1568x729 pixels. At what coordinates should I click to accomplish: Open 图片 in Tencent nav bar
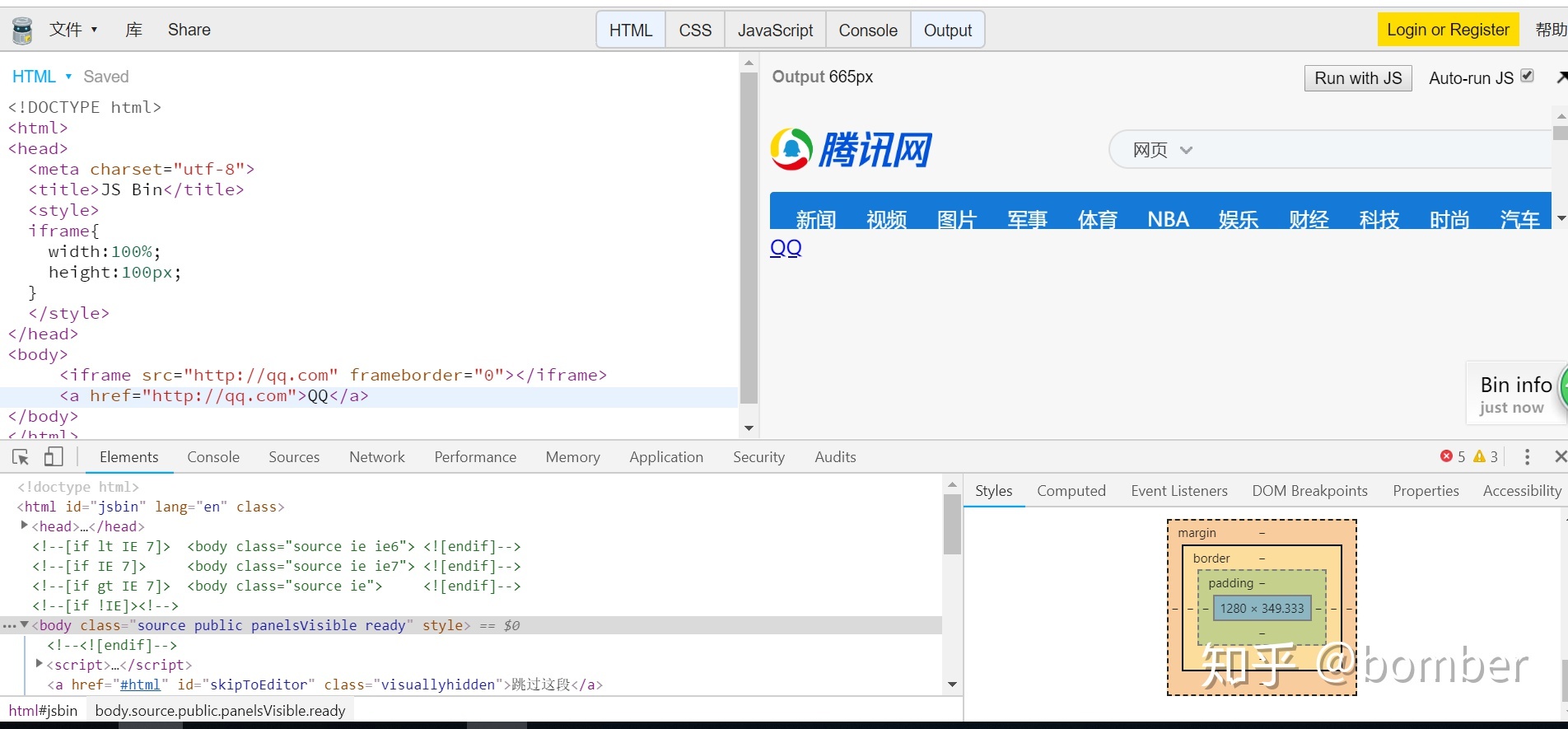tap(957, 219)
